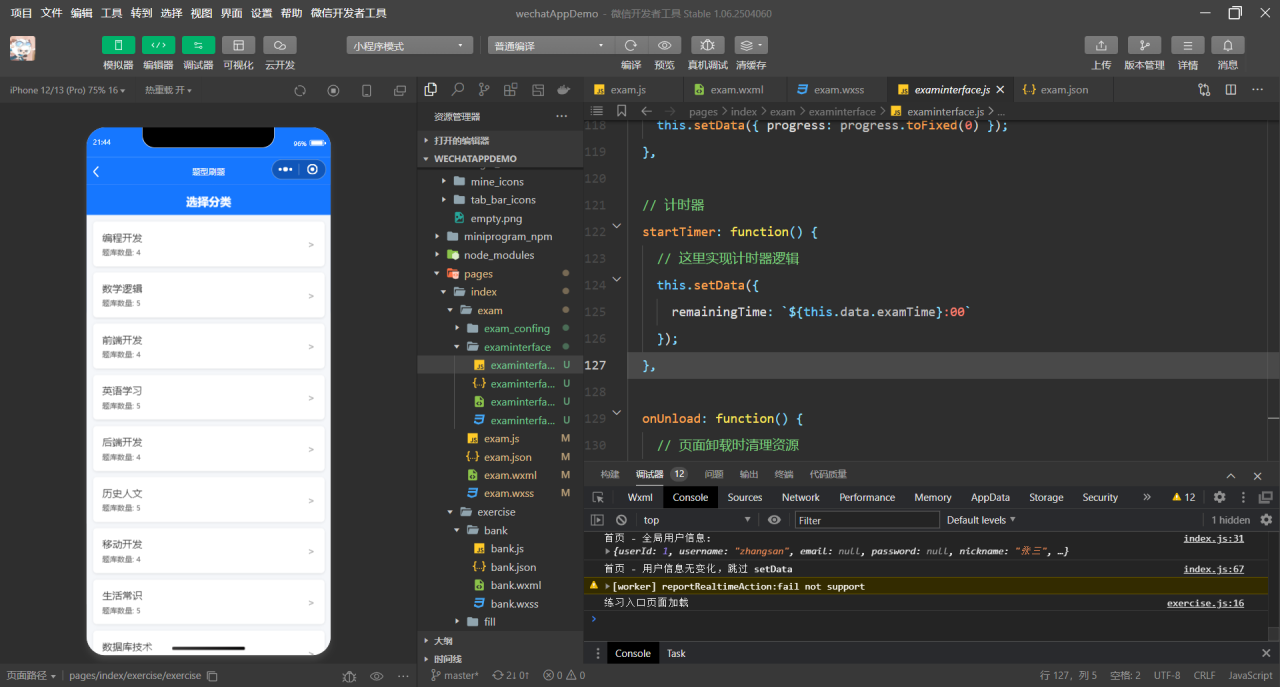Toggle the 调试器 debugger panel button
1280x687 pixels.
click(198, 45)
